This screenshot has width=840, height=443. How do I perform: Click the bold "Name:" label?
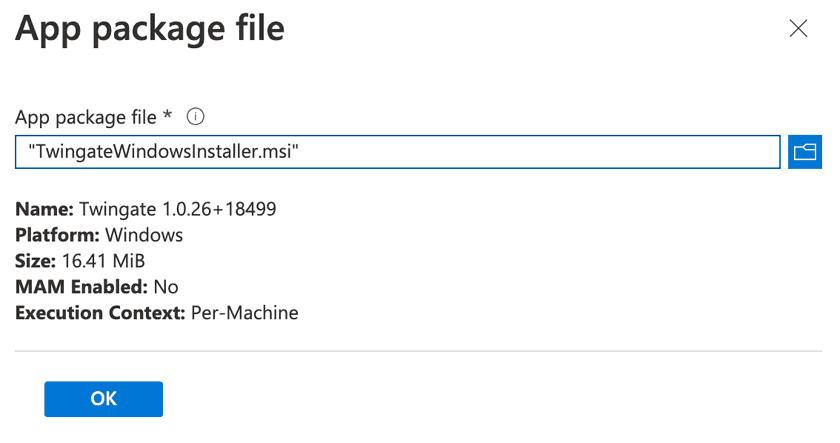click(x=44, y=209)
